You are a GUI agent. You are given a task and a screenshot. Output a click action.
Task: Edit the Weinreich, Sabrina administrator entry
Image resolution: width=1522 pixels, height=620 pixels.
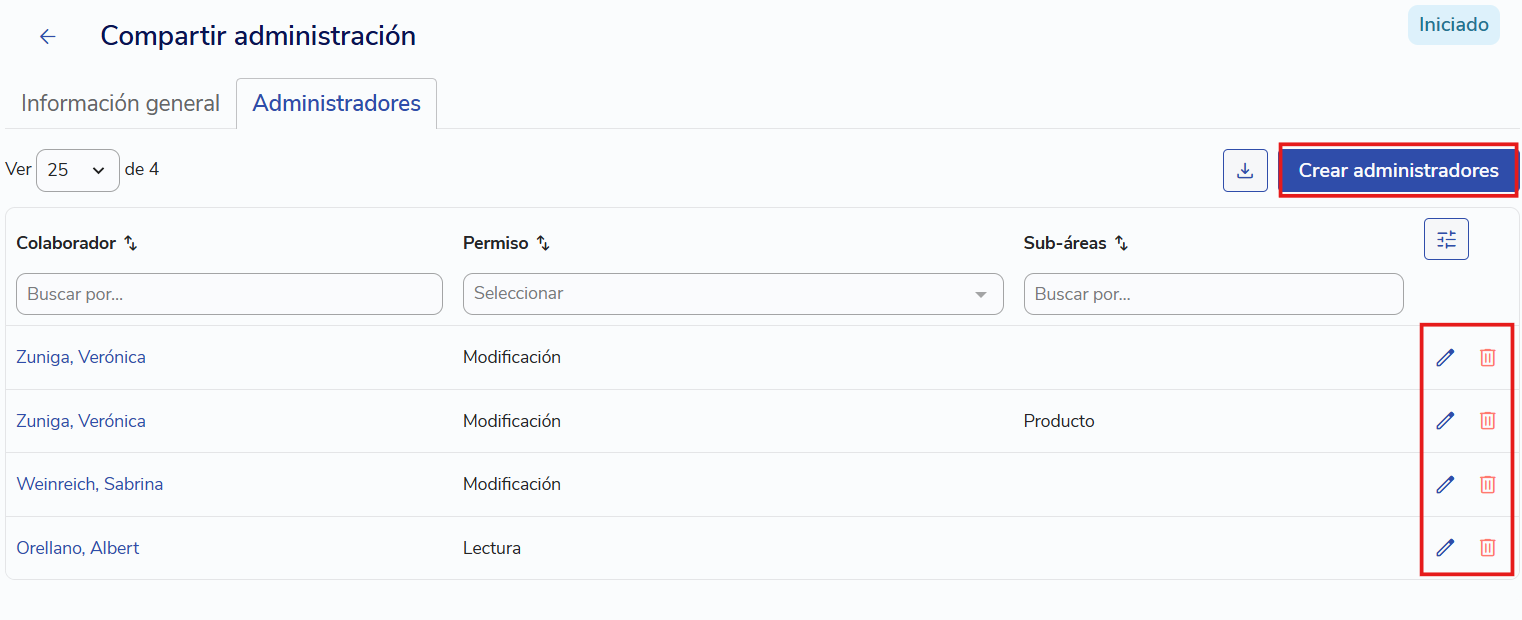click(x=1445, y=484)
